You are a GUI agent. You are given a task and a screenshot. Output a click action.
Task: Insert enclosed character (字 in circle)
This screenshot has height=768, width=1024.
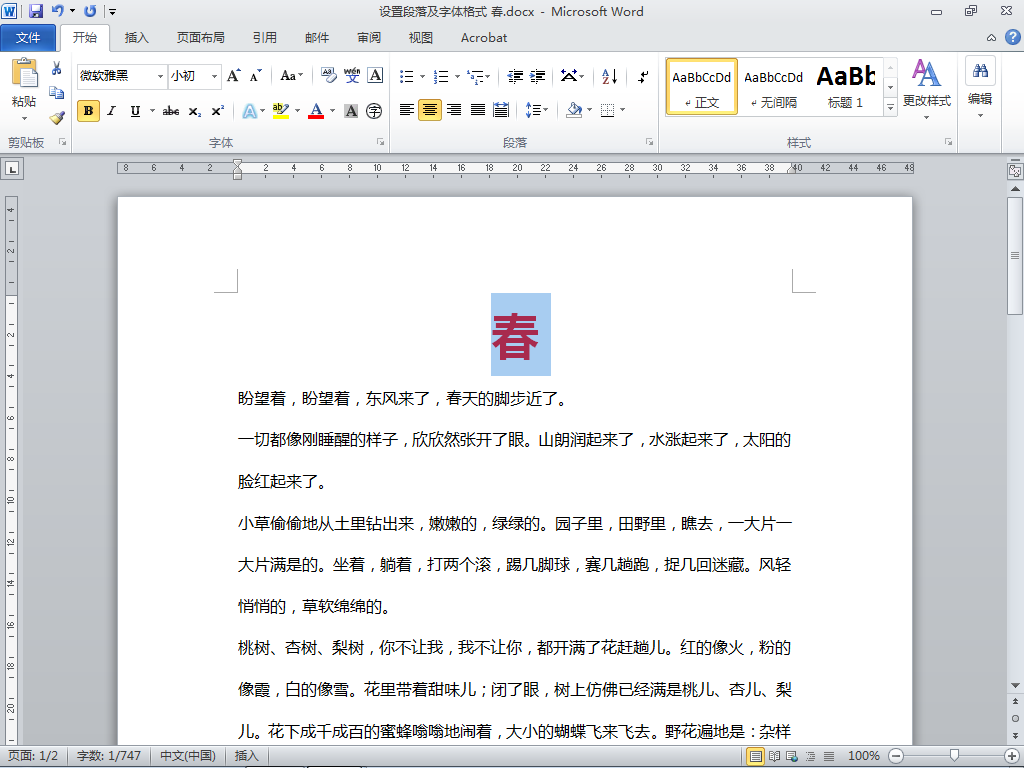[x=374, y=111]
